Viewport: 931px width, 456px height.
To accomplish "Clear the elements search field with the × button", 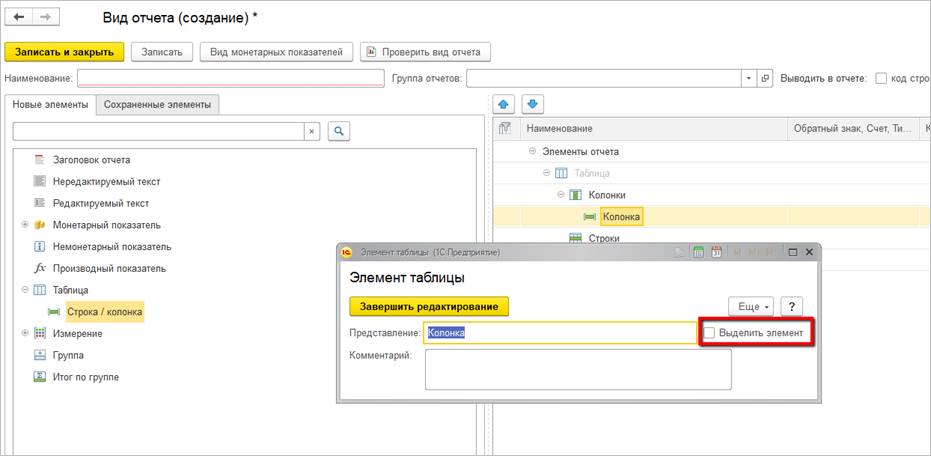I will pyautogui.click(x=312, y=132).
